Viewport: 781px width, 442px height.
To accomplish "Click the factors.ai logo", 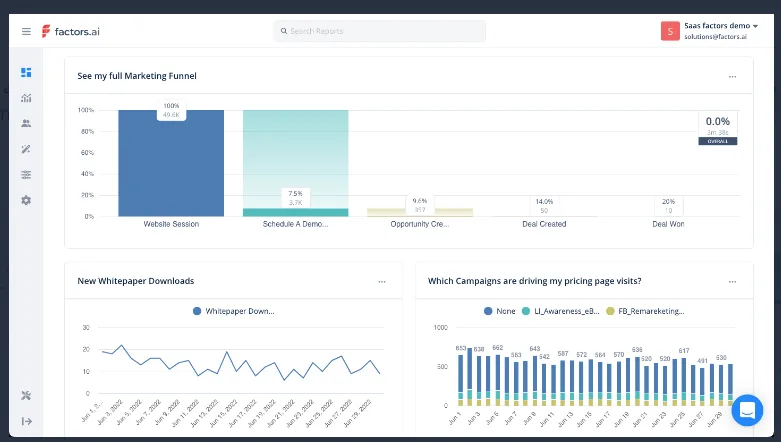I will (71, 31).
